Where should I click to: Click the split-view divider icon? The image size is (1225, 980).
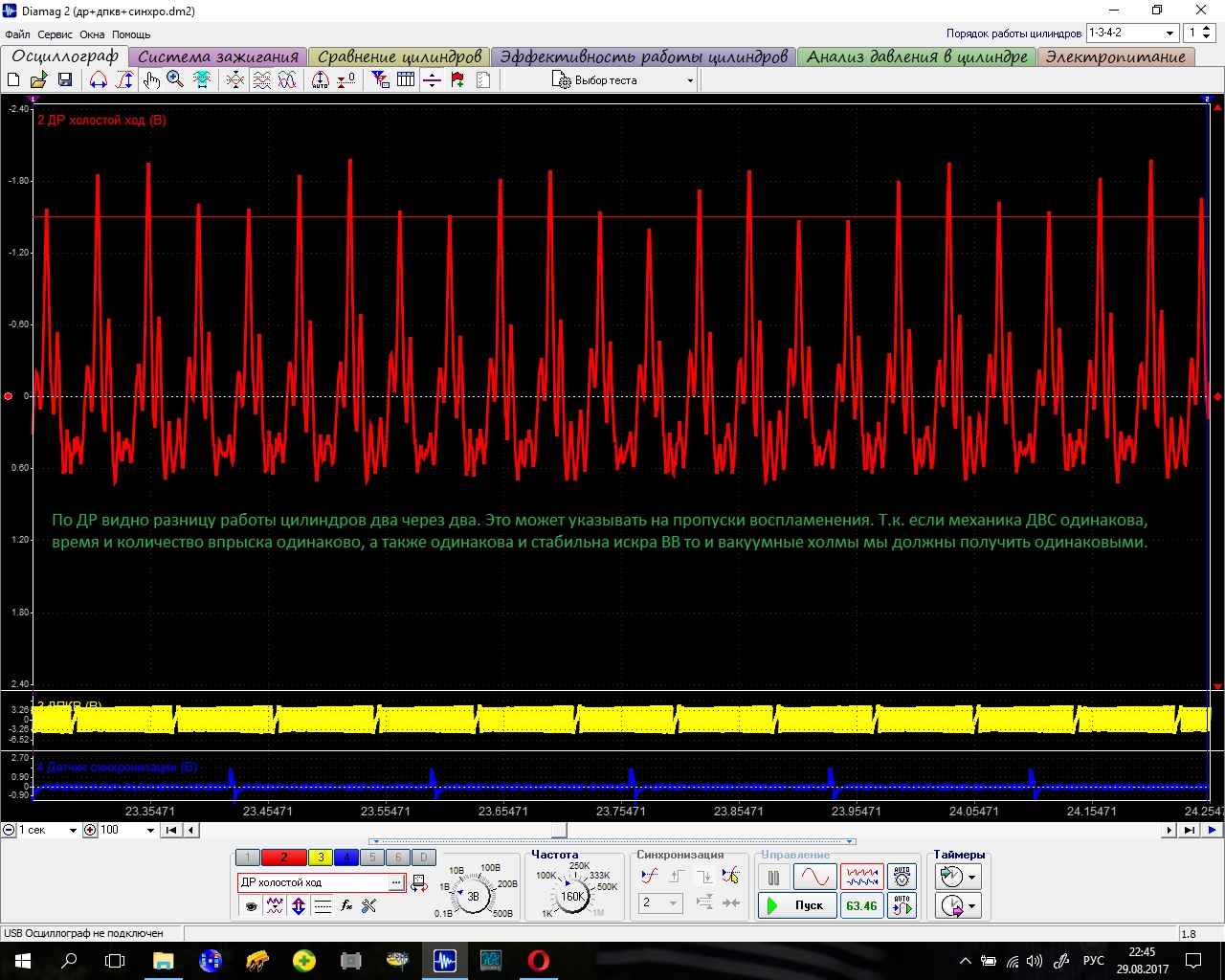click(432, 80)
